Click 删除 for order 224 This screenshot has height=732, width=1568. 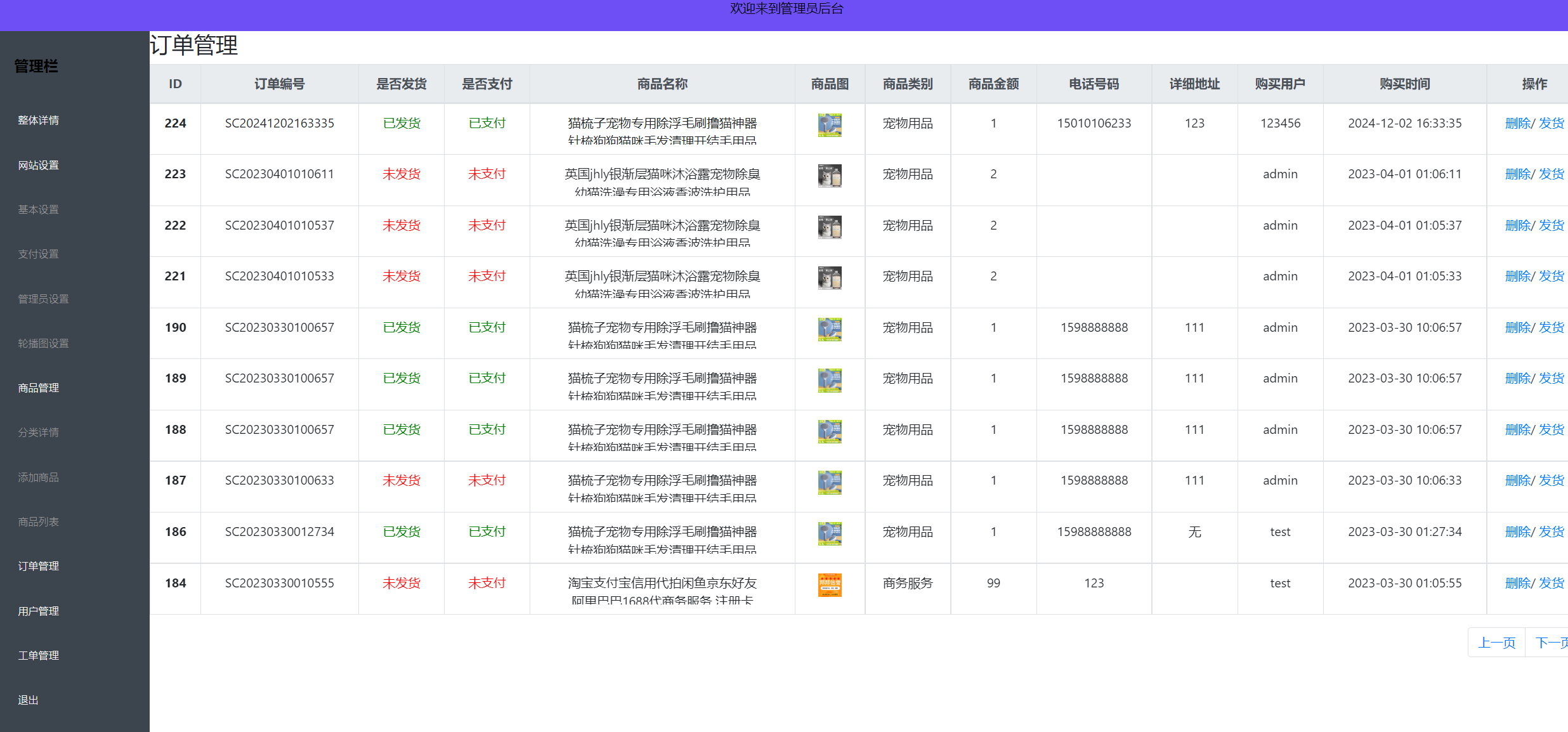pos(1517,123)
